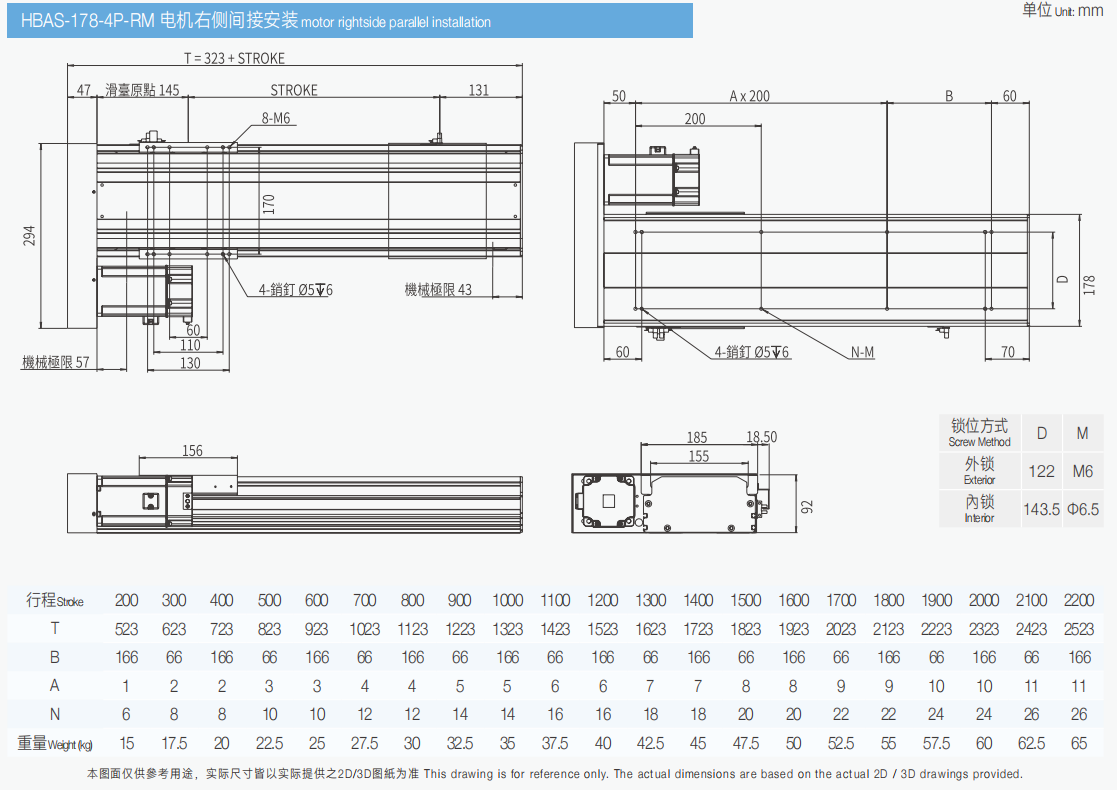Click the HBAS-178-4P-RM title banner text
Screen dimensions: 1117x790
(255, 21)
